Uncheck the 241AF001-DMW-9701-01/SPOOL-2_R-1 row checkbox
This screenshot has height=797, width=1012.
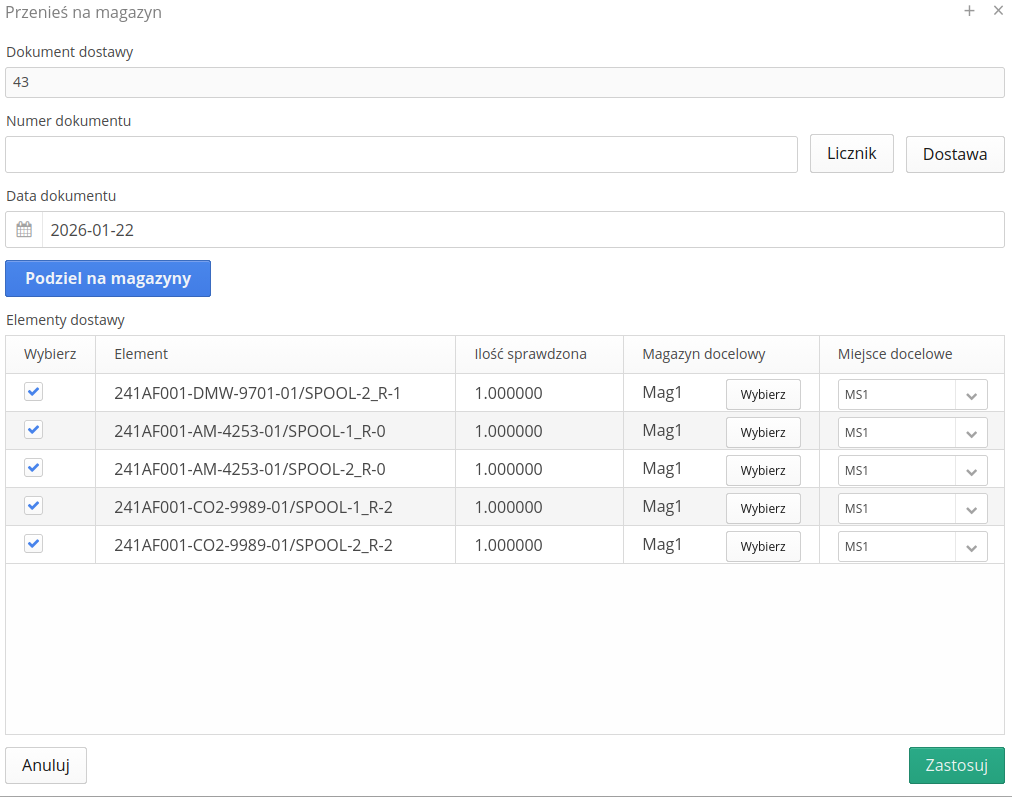tap(34, 392)
